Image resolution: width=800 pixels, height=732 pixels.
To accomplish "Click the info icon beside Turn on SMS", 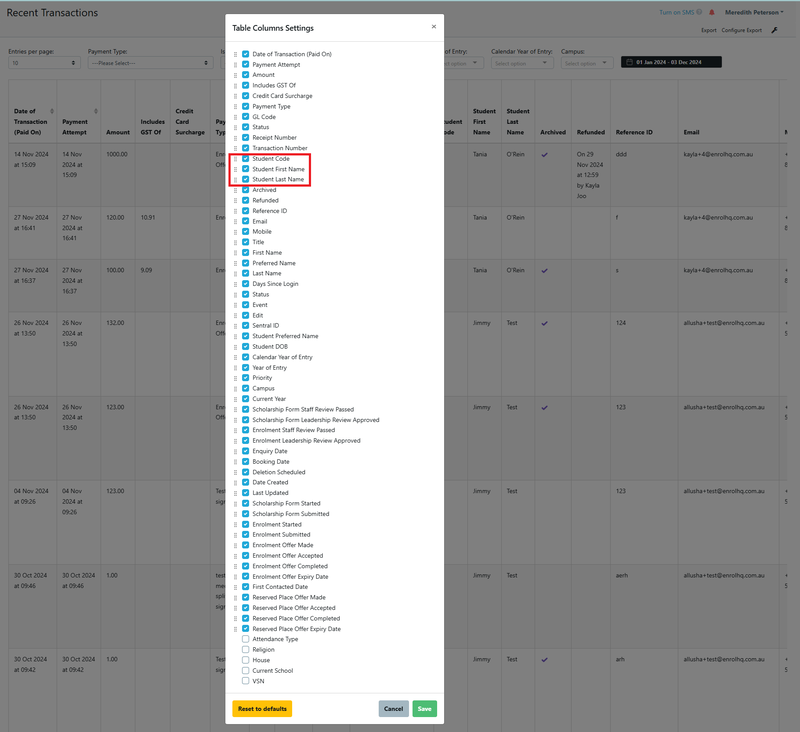I will pos(699,11).
